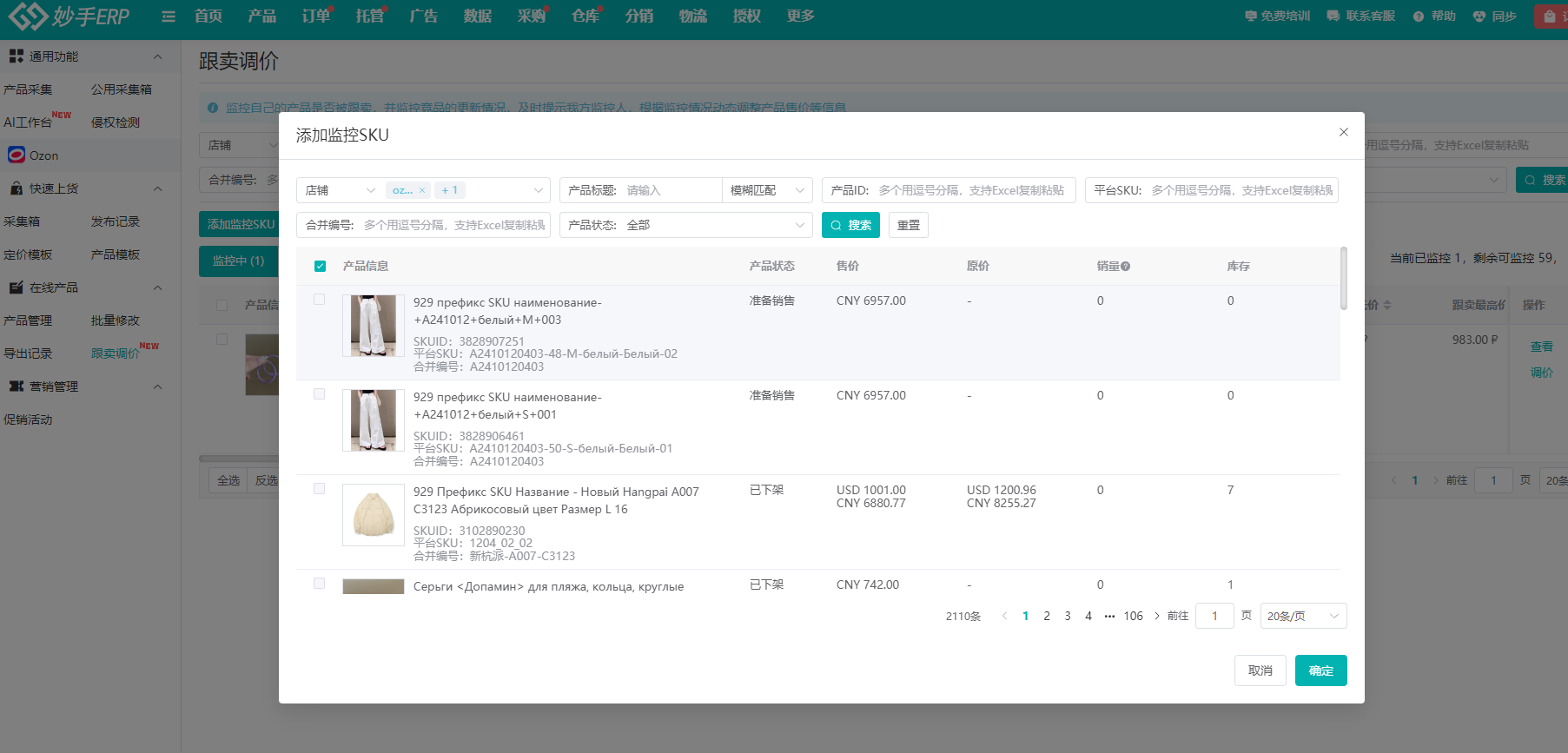
Task: Click the 确定 confirm button
Action: click(x=1320, y=670)
